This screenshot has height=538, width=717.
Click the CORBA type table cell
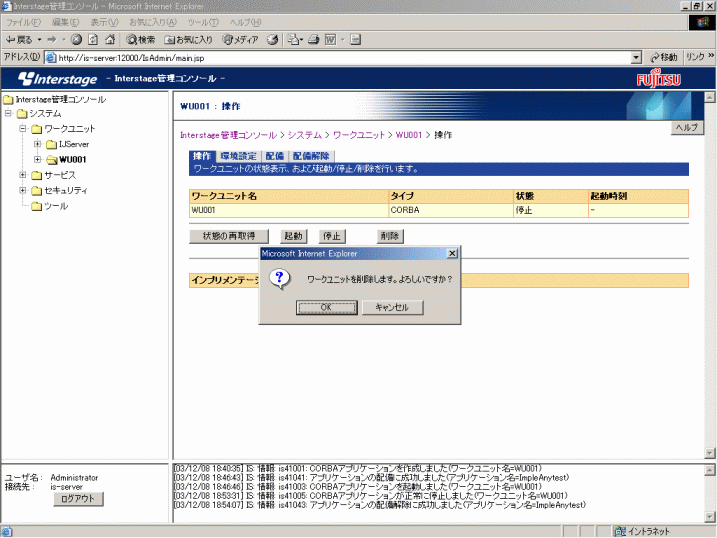pos(451,210)
